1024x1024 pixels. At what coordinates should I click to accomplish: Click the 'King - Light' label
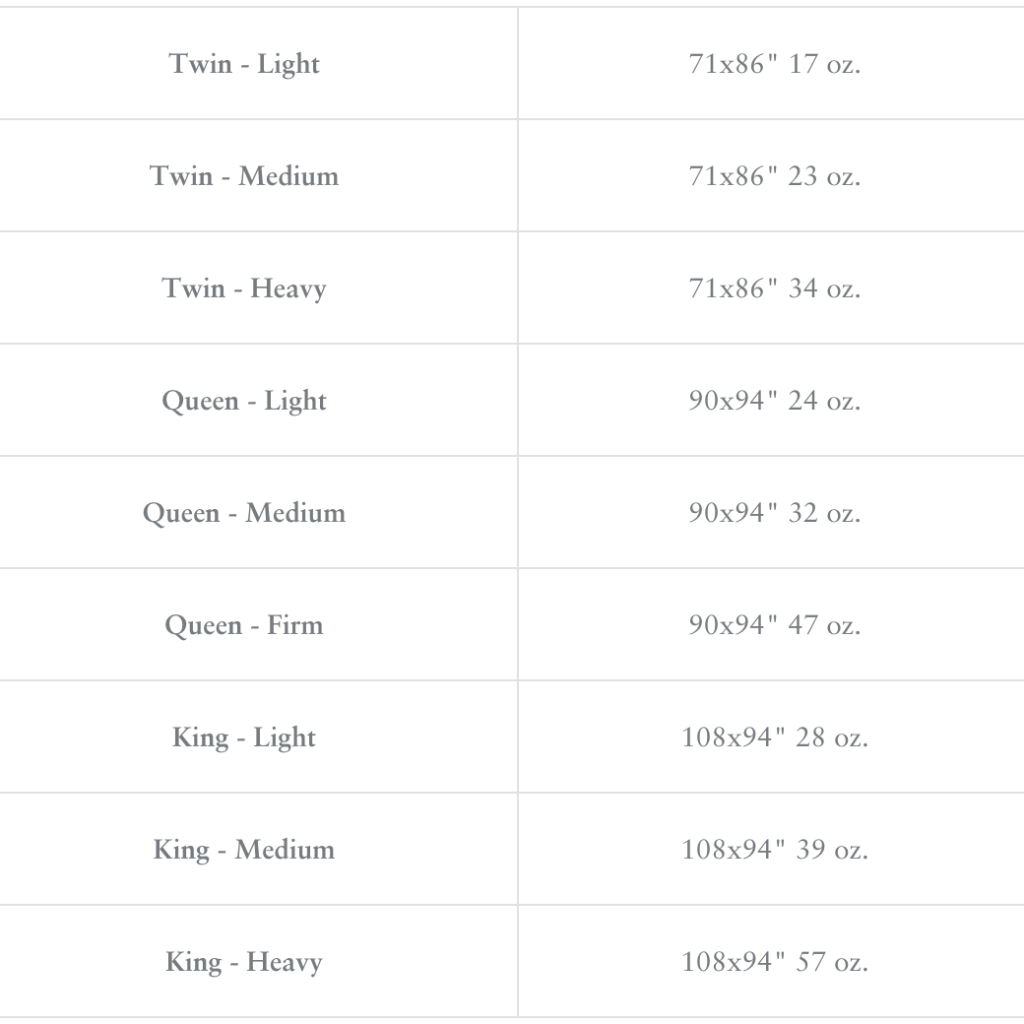point(244,738)
